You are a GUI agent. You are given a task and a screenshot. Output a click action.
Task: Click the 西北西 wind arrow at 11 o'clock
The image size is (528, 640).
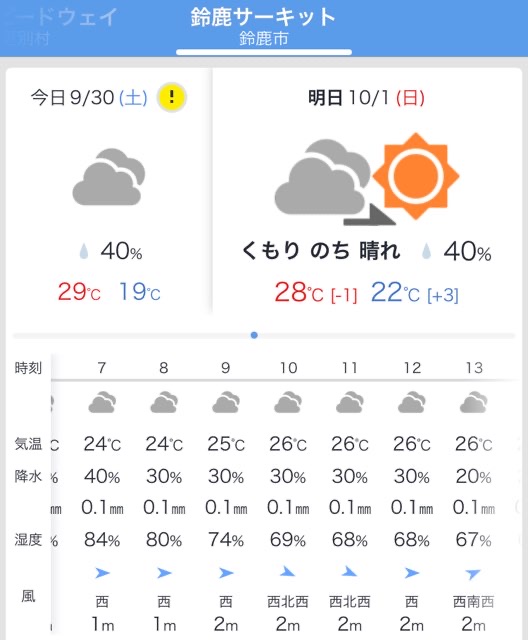pyautogui.click(x=349, y=571)
